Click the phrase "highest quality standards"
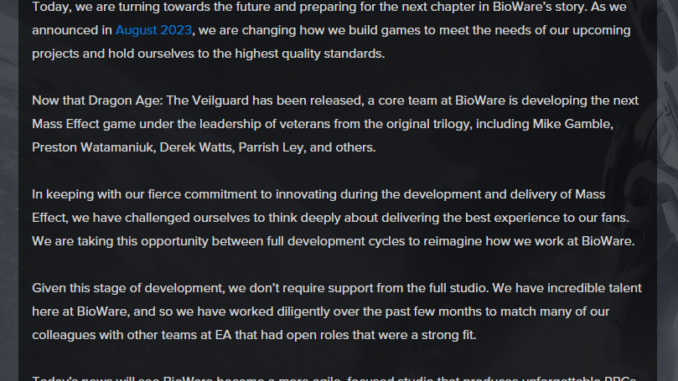The width and height of the screenshot is (678, 381). pyautogui.click(x=309, y=54)
